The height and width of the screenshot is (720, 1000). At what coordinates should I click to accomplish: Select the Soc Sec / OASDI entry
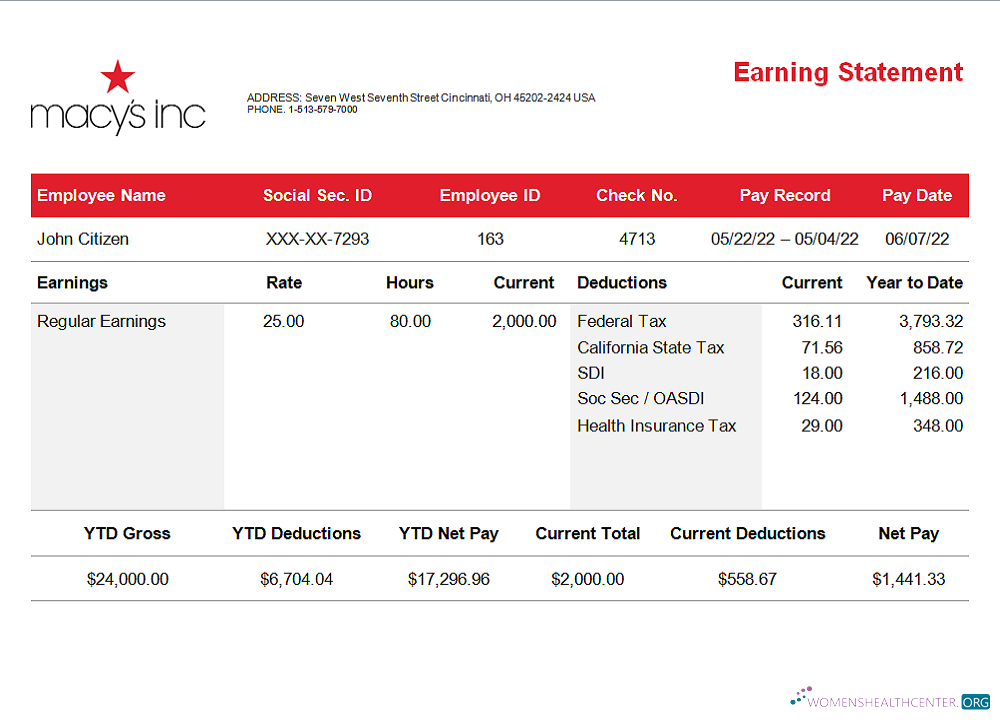point(641,398)
